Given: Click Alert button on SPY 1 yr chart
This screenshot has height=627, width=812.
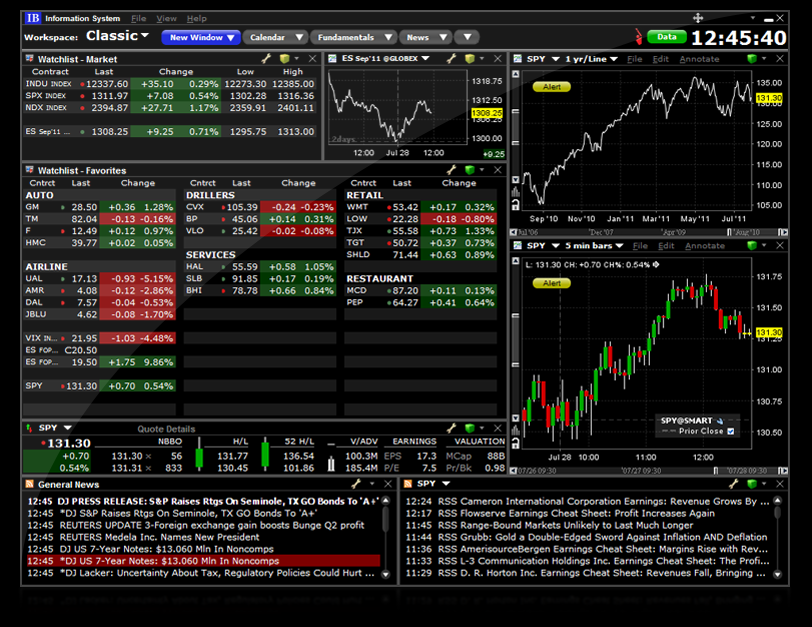Looking at the screenshot, I should [552, 87].
